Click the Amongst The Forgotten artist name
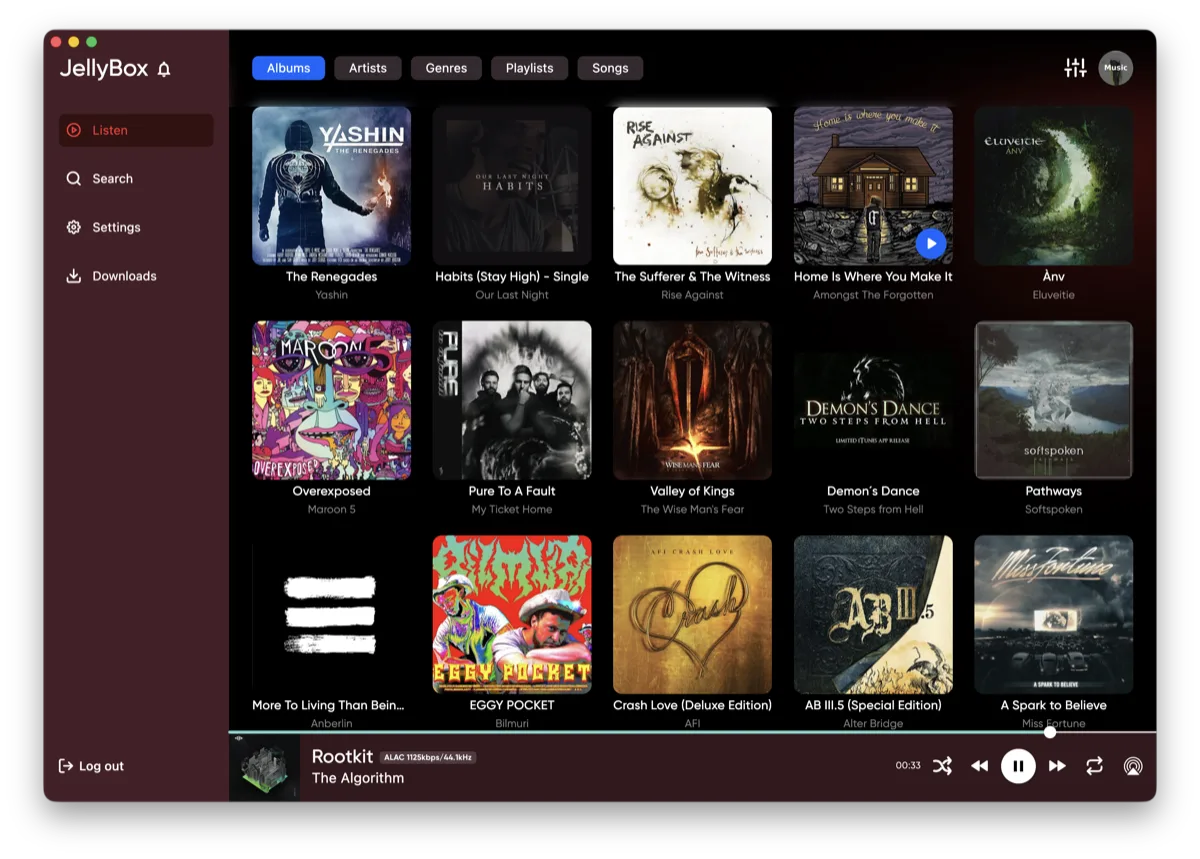The width and height of the screenshot is (1200, 859). tap(873, 295)
